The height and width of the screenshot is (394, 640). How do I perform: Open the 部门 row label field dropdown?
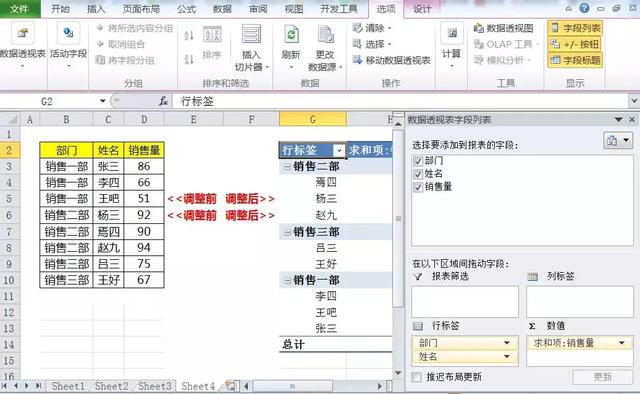coord(507,343)
